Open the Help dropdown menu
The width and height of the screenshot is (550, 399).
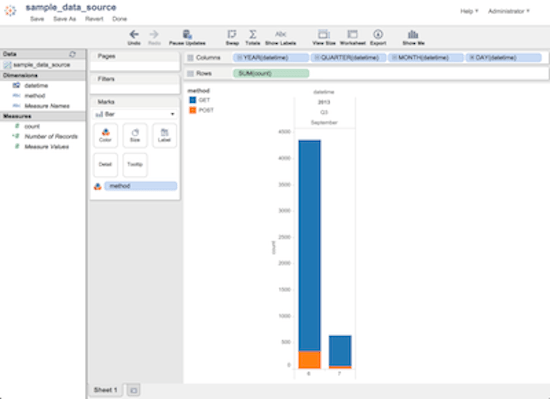coord(469,11)
